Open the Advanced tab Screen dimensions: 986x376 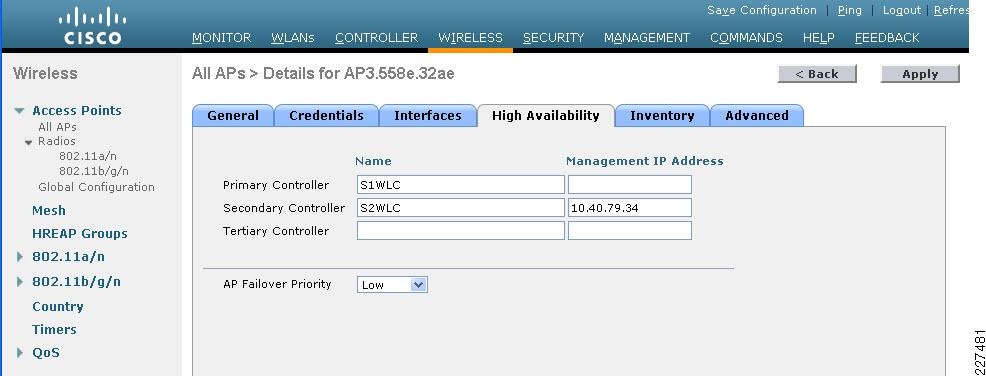tap(756, 116)
